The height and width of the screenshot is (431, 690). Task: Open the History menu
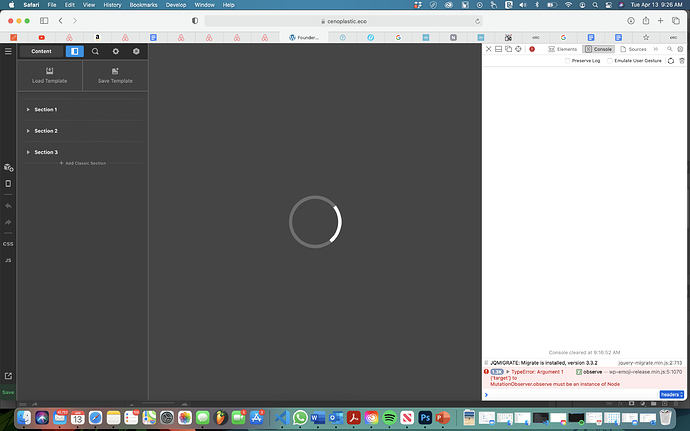point(112,5)
